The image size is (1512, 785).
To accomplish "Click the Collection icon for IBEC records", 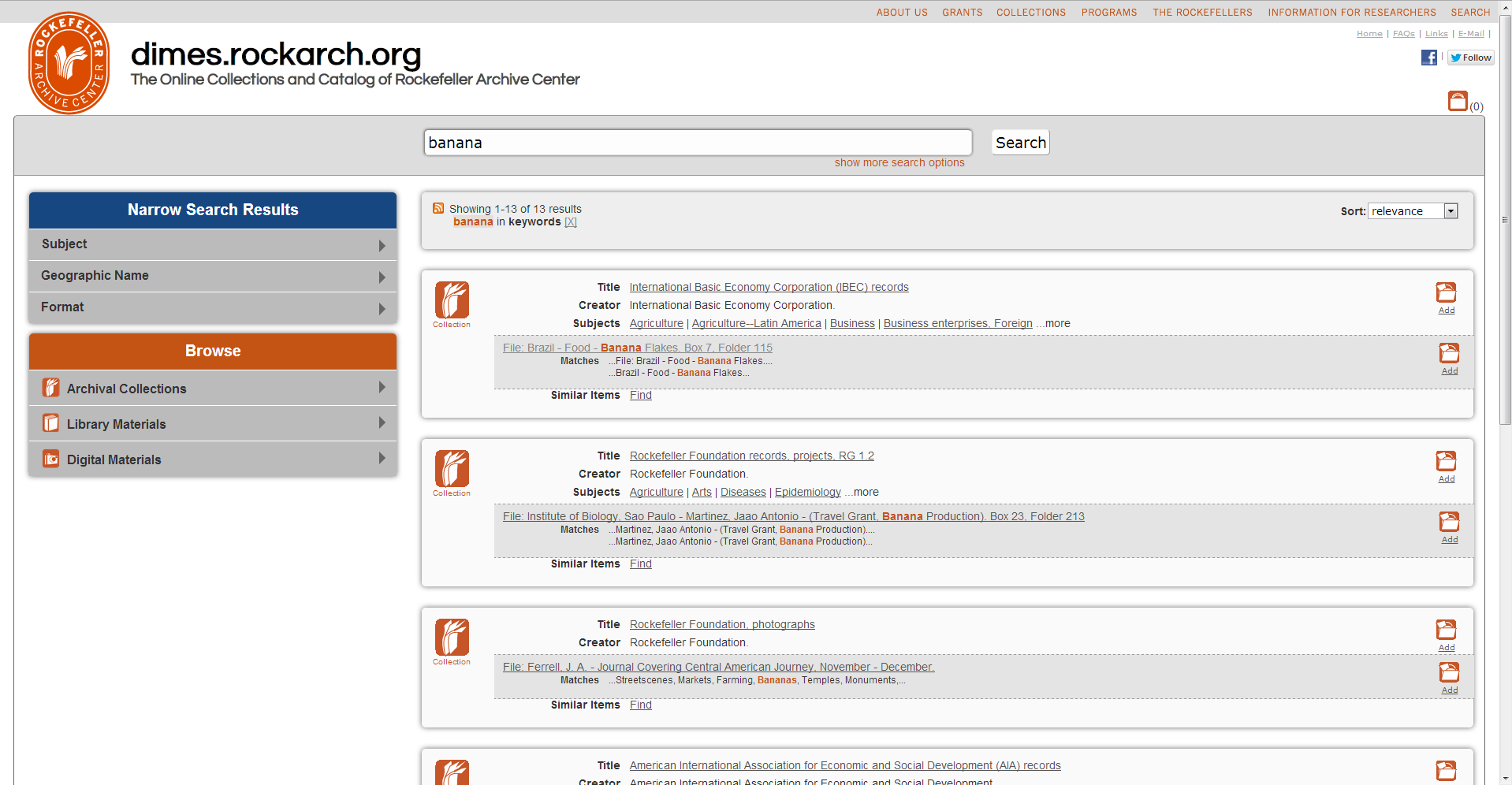I will point(452,300).
